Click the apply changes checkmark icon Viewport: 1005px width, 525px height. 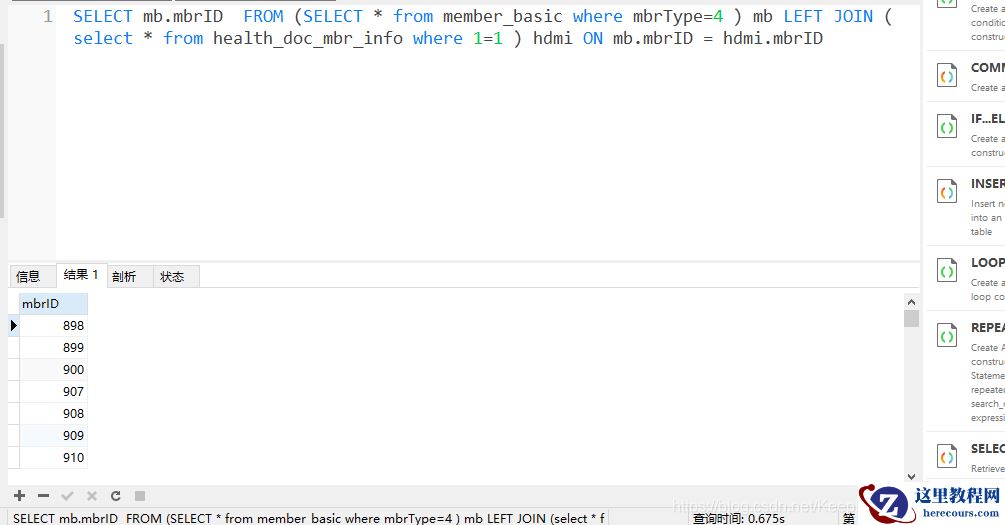click(67, 496)
